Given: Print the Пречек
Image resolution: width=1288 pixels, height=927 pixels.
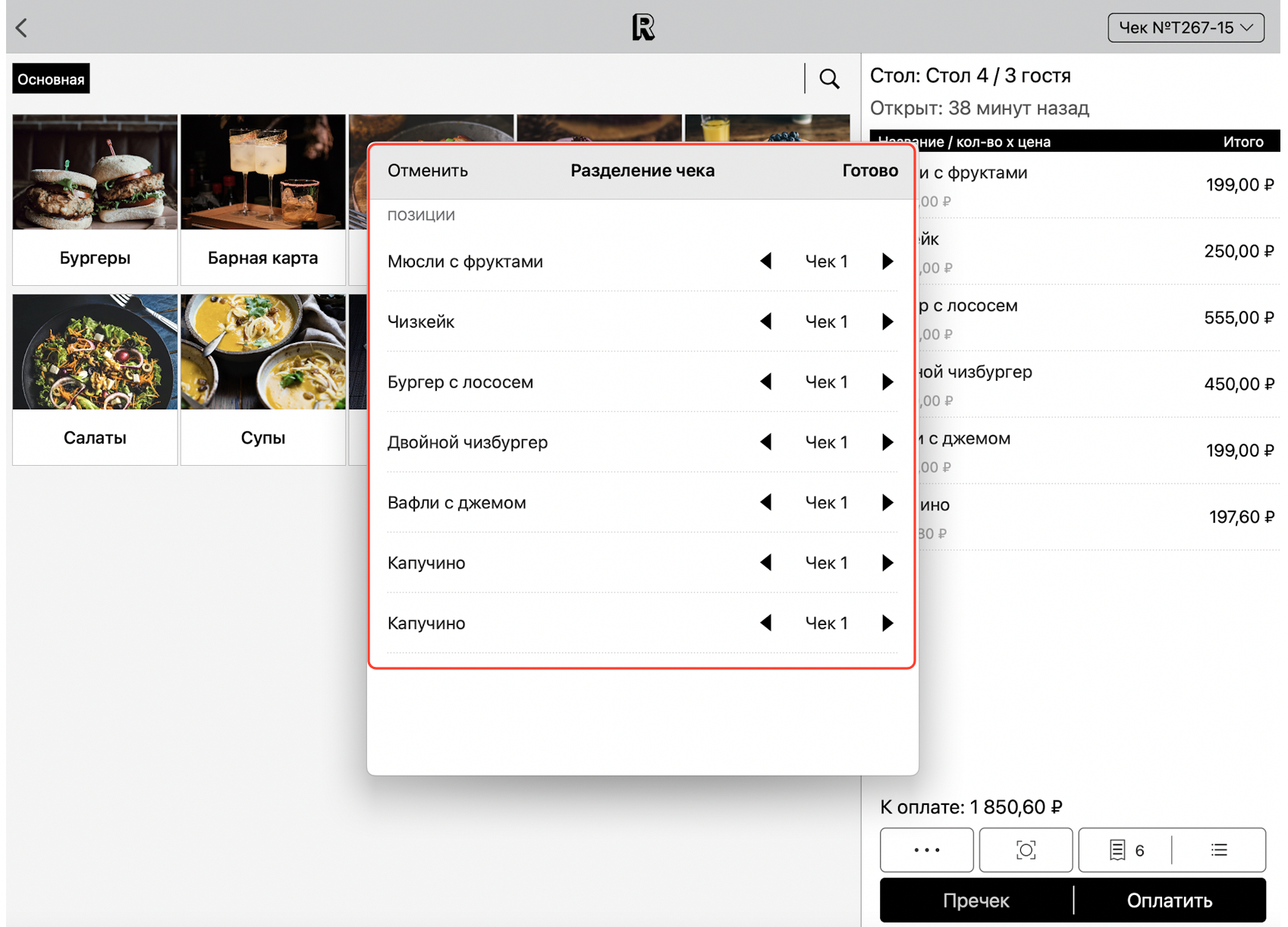Looking at the screenshot, I should tap(975, 900).
